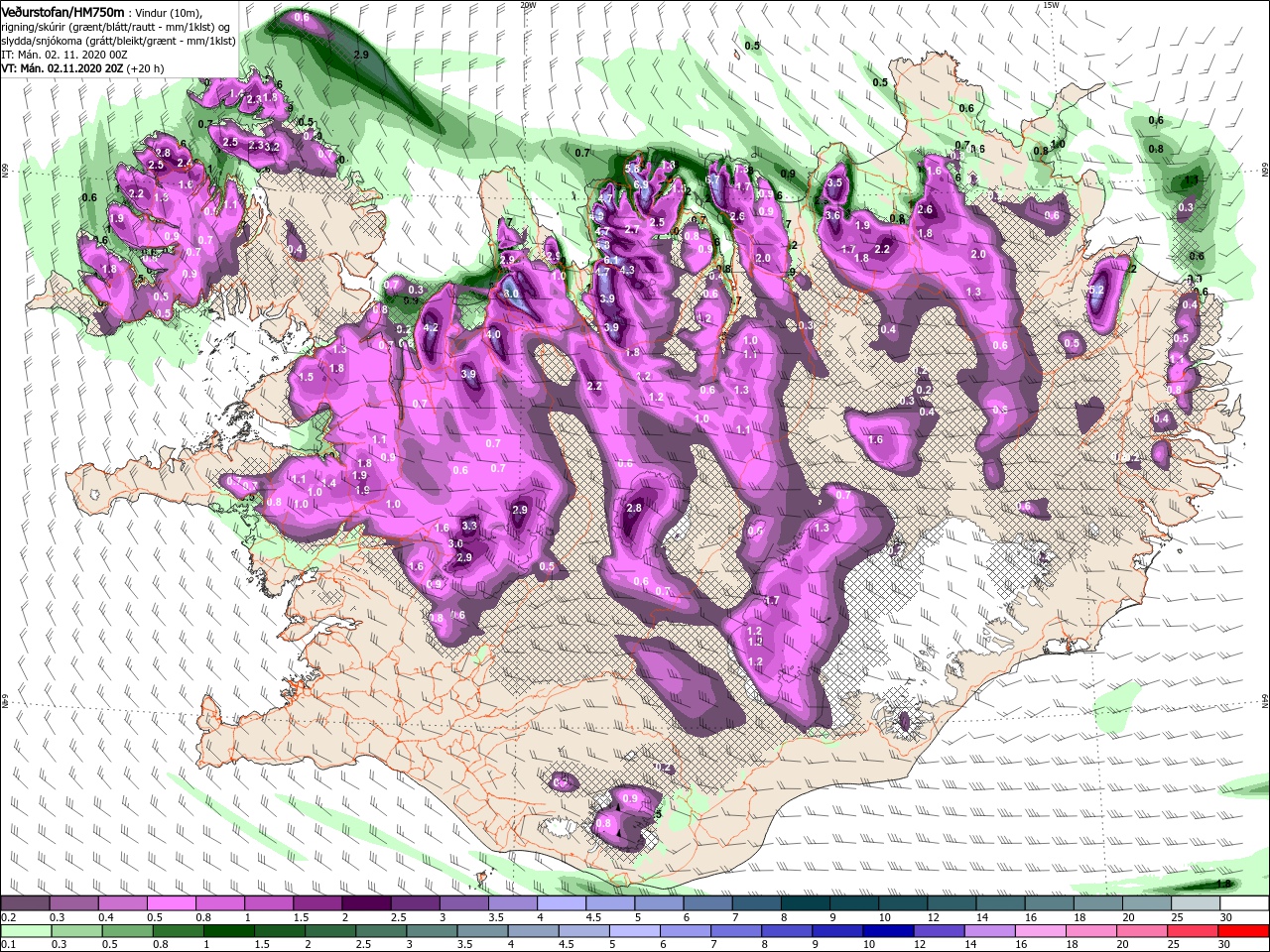Pick the 2.5 swatch in lower rain legend row

[x=381, y=931]
